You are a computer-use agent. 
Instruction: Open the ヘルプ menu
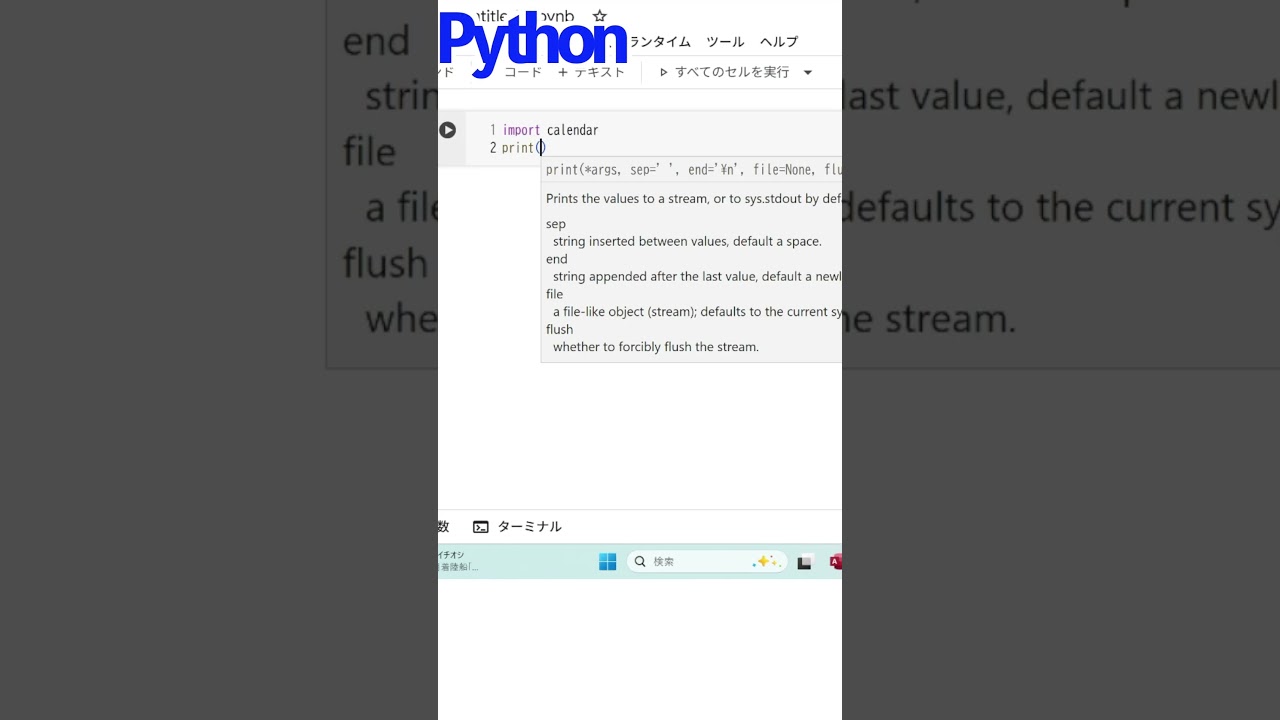(x=779, y=42)
